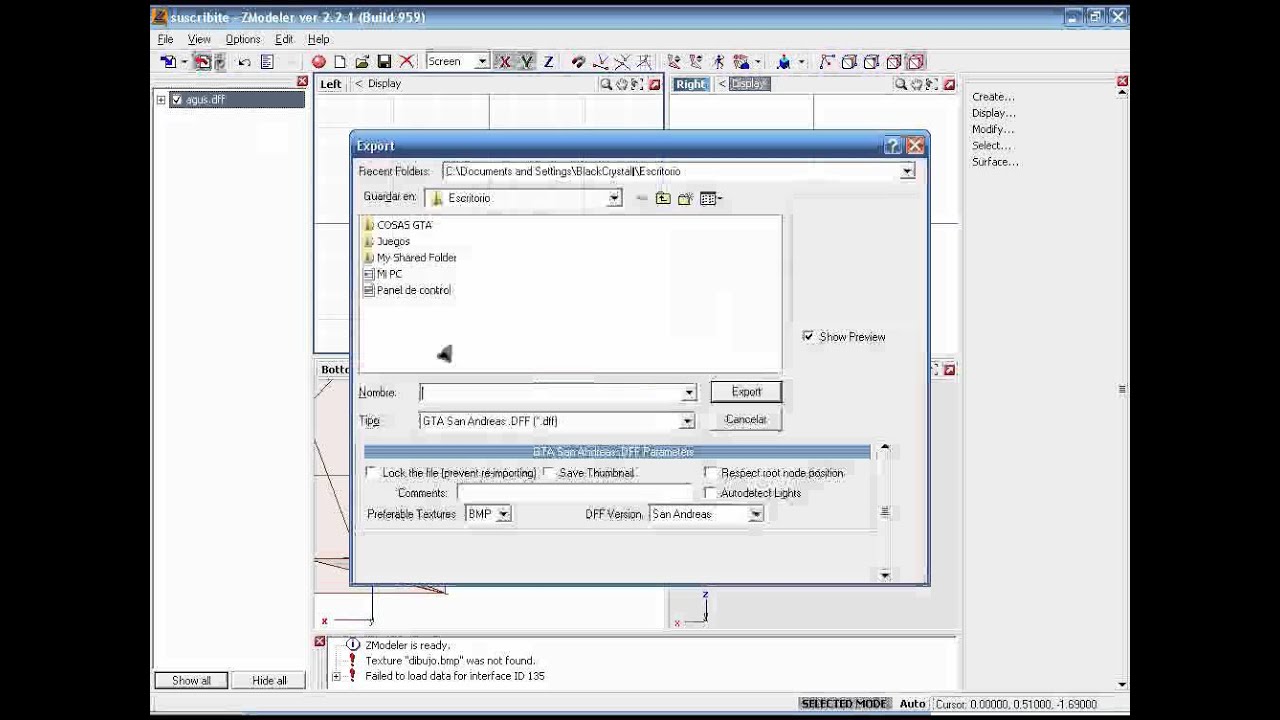Enable Respect root node position checkbox
This screenshot has height=720, width=1280.
point(710,472)
